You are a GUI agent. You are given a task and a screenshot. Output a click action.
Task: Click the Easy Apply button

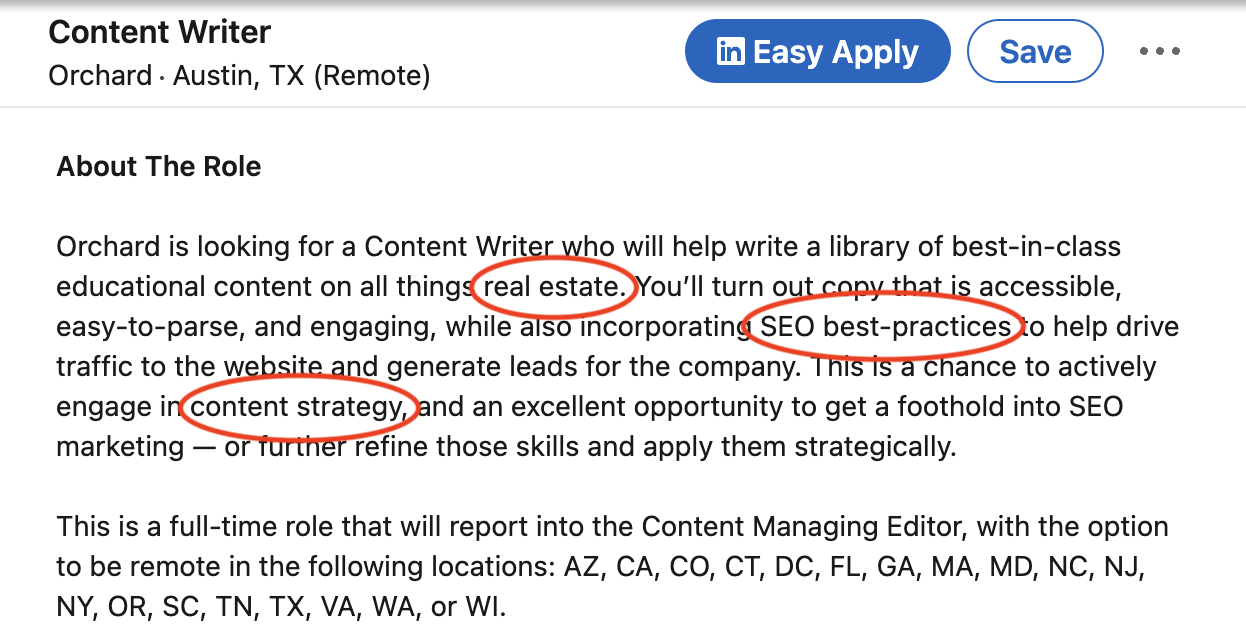point(817,52)
